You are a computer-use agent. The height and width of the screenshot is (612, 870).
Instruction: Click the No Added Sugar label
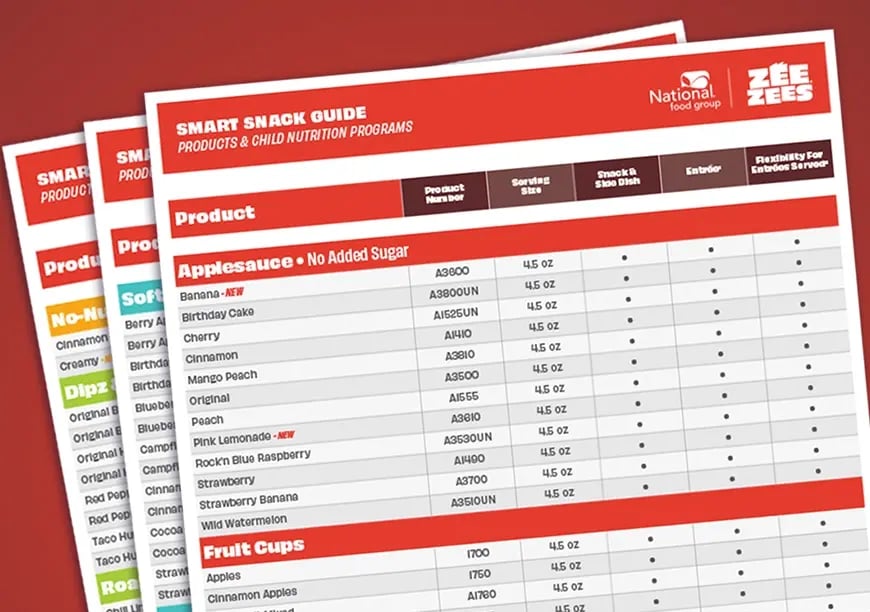[x=358, y=255]
